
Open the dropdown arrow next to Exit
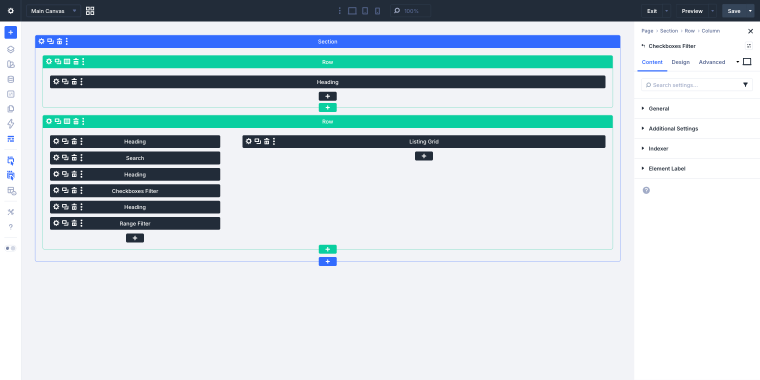pos(667,11)
